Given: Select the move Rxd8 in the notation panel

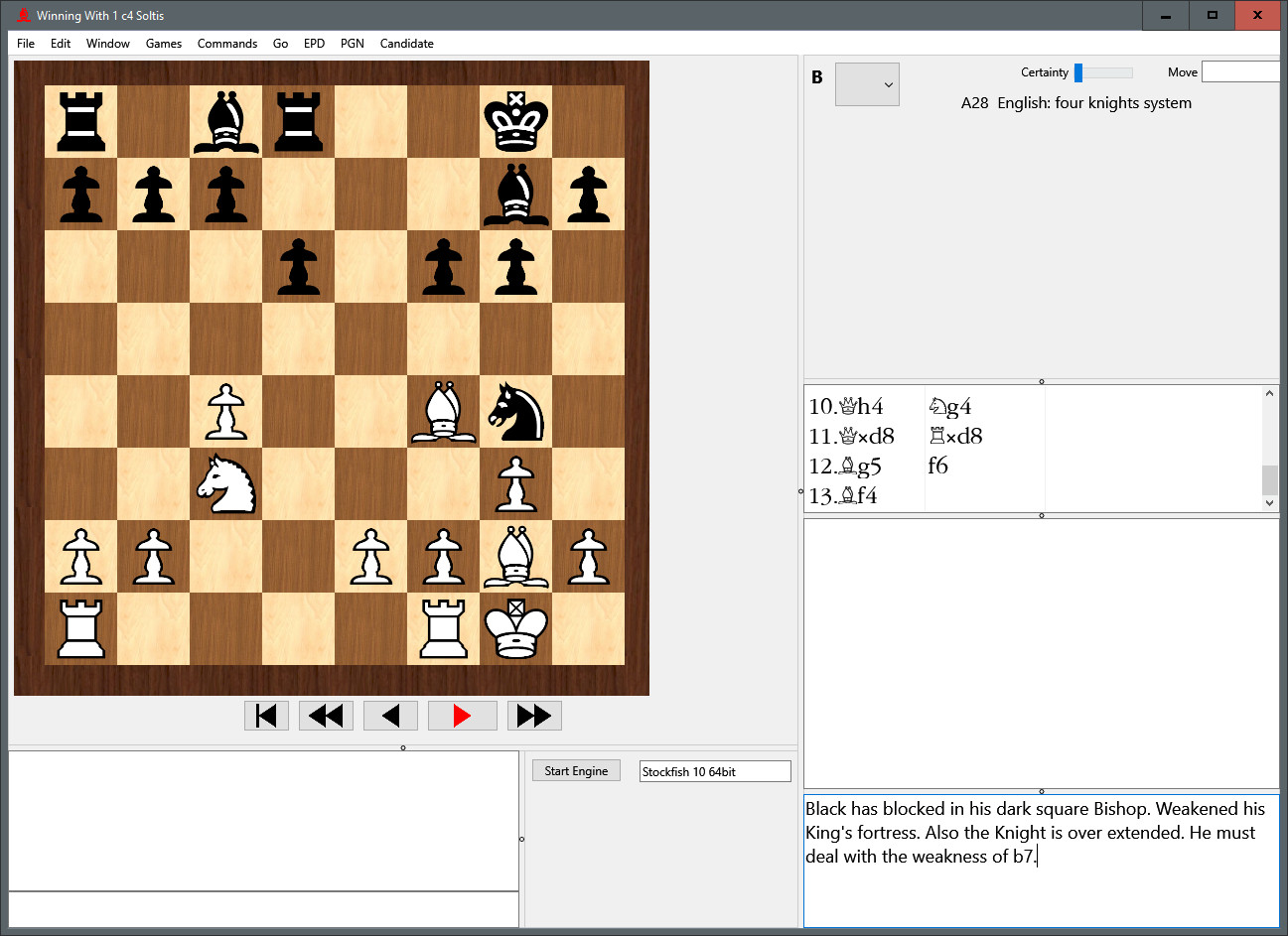Looking at the screenshot, I should pos(953,436).
